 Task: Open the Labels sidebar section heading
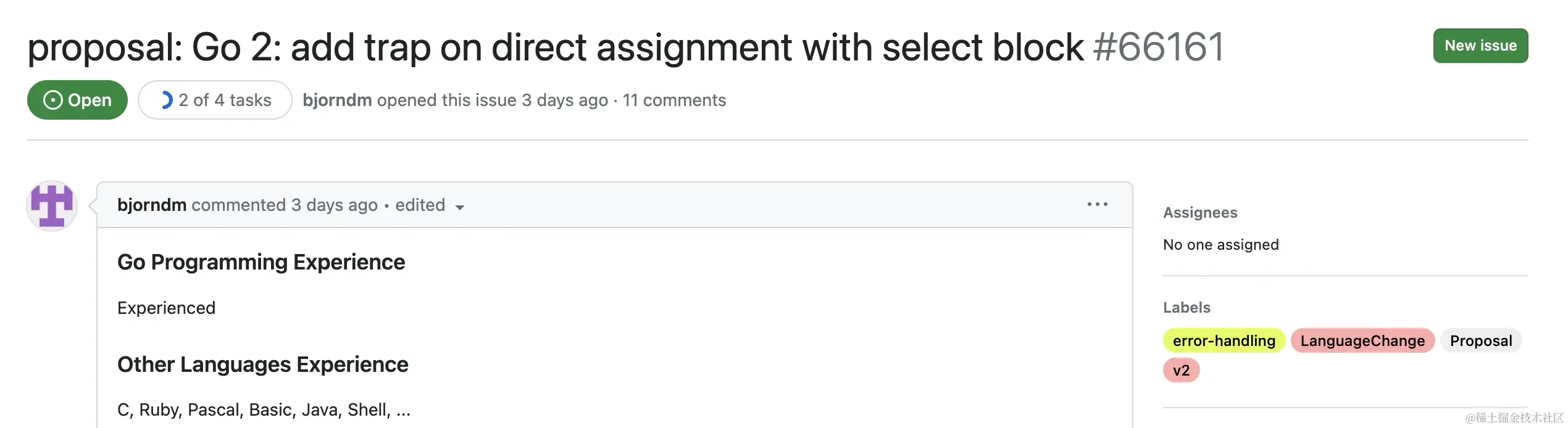[1186, 307]
